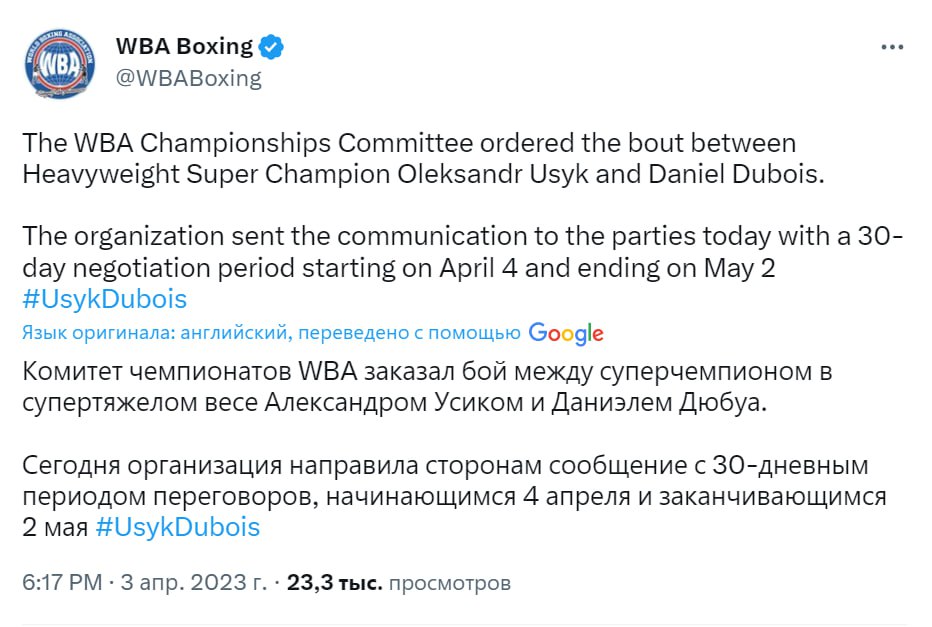932x627 pixels.
Task: Open the 23,3 тыс. view count
Action: [x=334, y=582]
